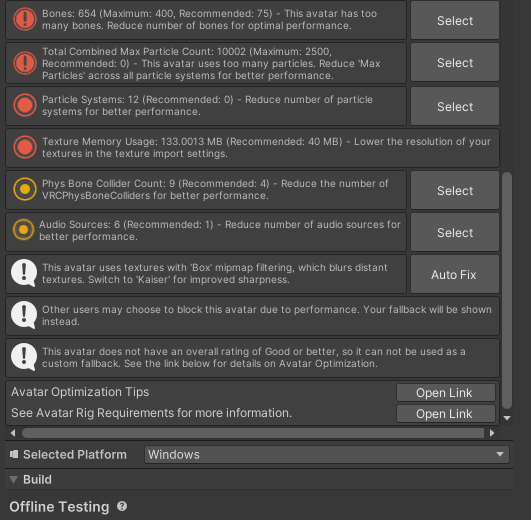531x520 pixels.
Task: Open Link for Avatar Rig Requirements
Action: (x=446, y=414)
